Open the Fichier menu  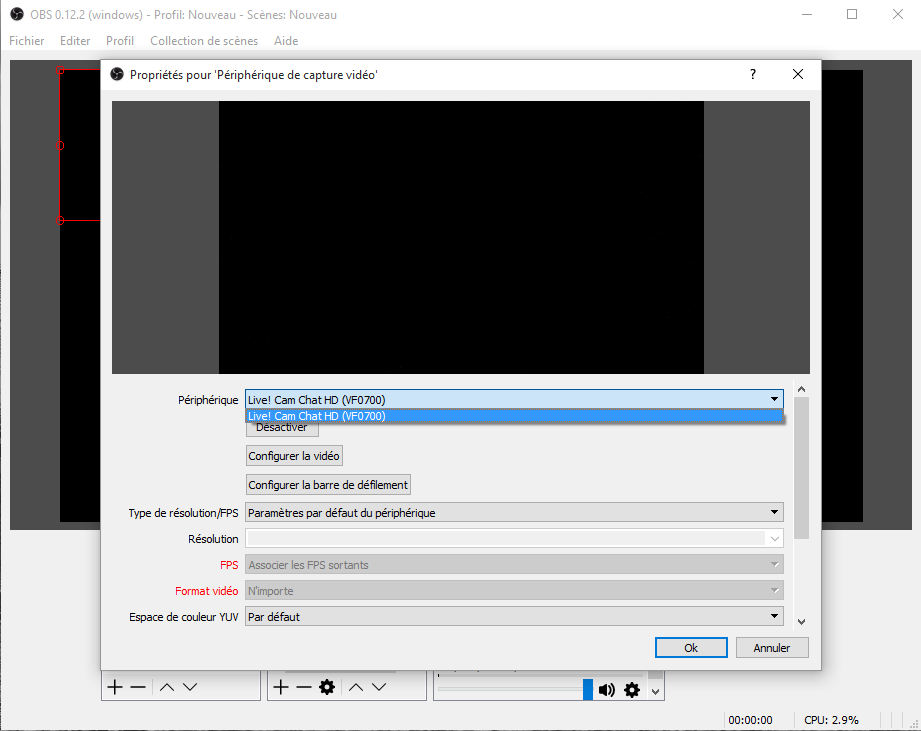pyautogui.click(x=27, y=41)
